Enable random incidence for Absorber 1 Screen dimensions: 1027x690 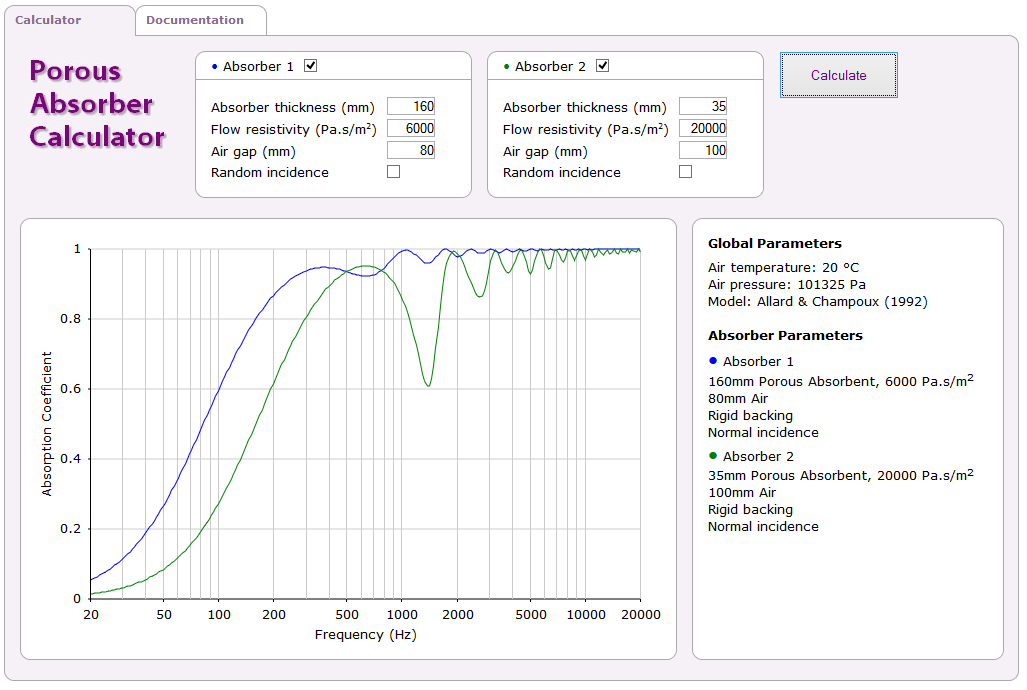[394, 172]
